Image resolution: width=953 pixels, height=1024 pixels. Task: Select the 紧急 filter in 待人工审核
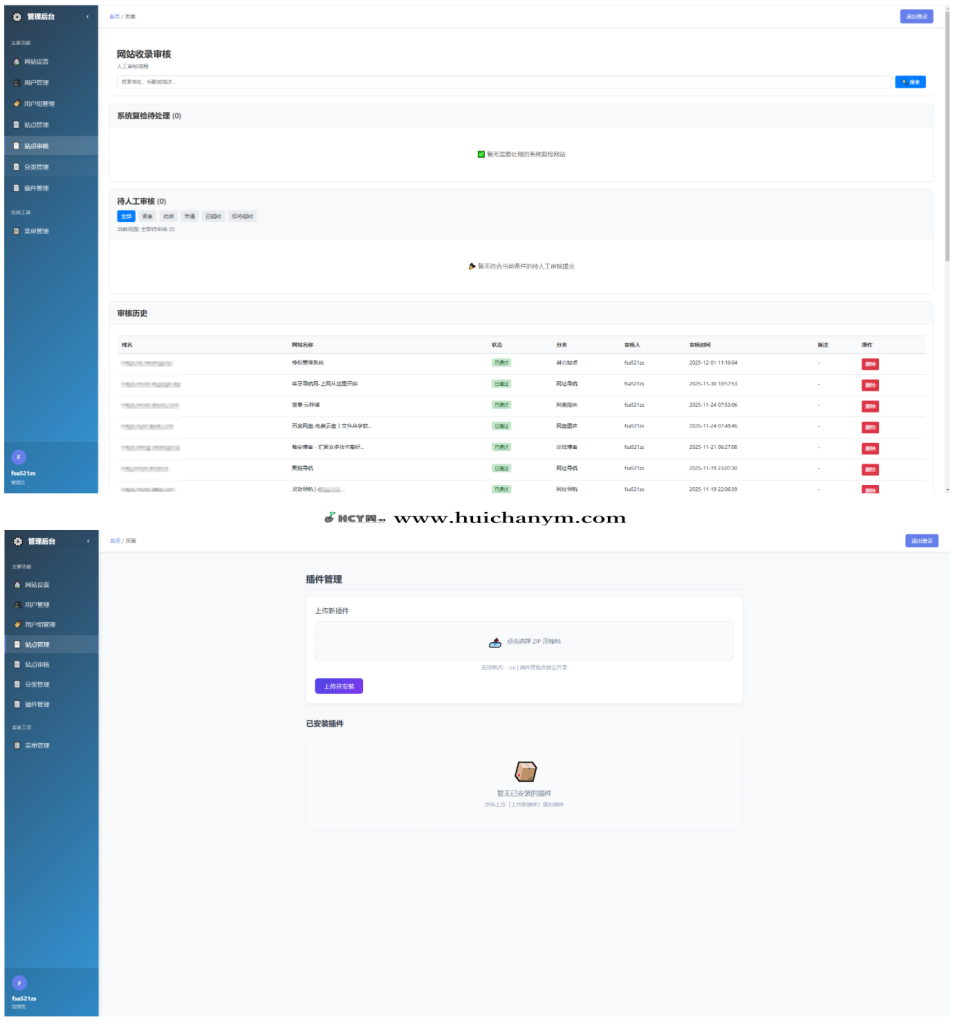[147, 216]
